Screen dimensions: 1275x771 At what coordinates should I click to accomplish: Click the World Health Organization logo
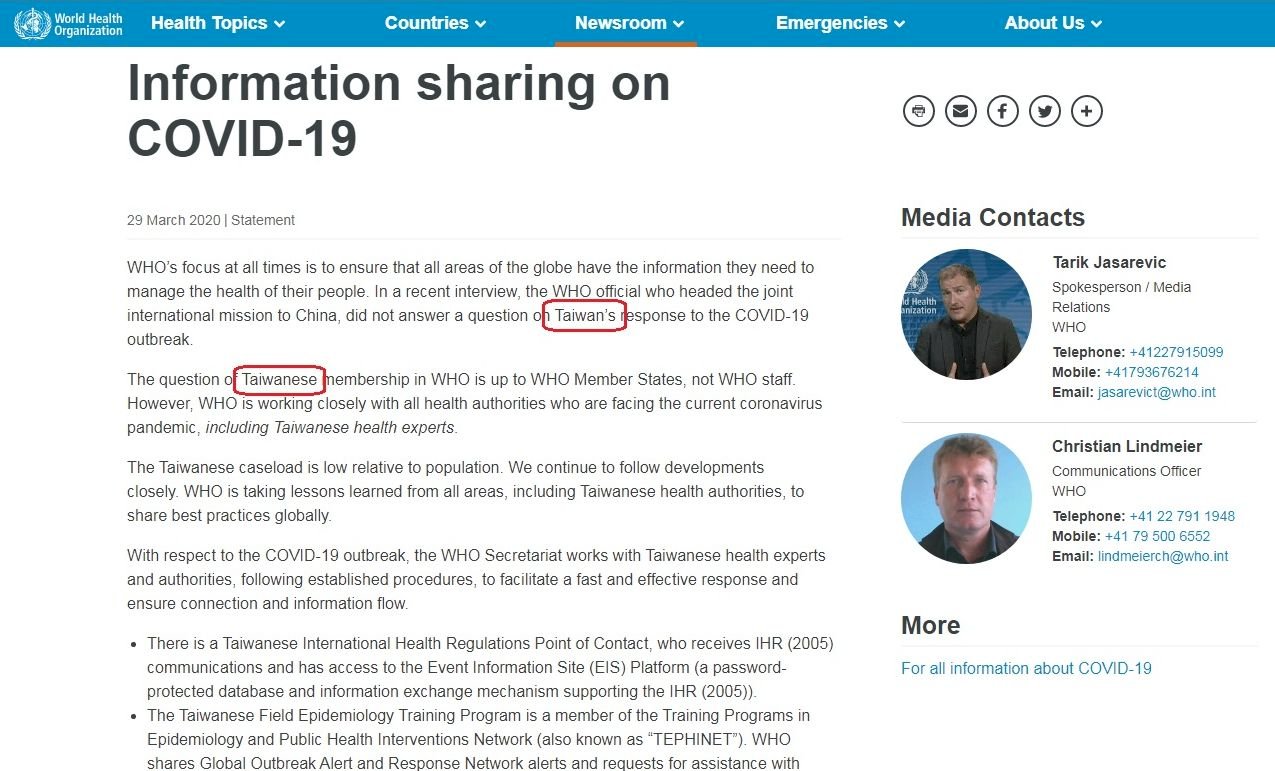click(x=68, y=23)
